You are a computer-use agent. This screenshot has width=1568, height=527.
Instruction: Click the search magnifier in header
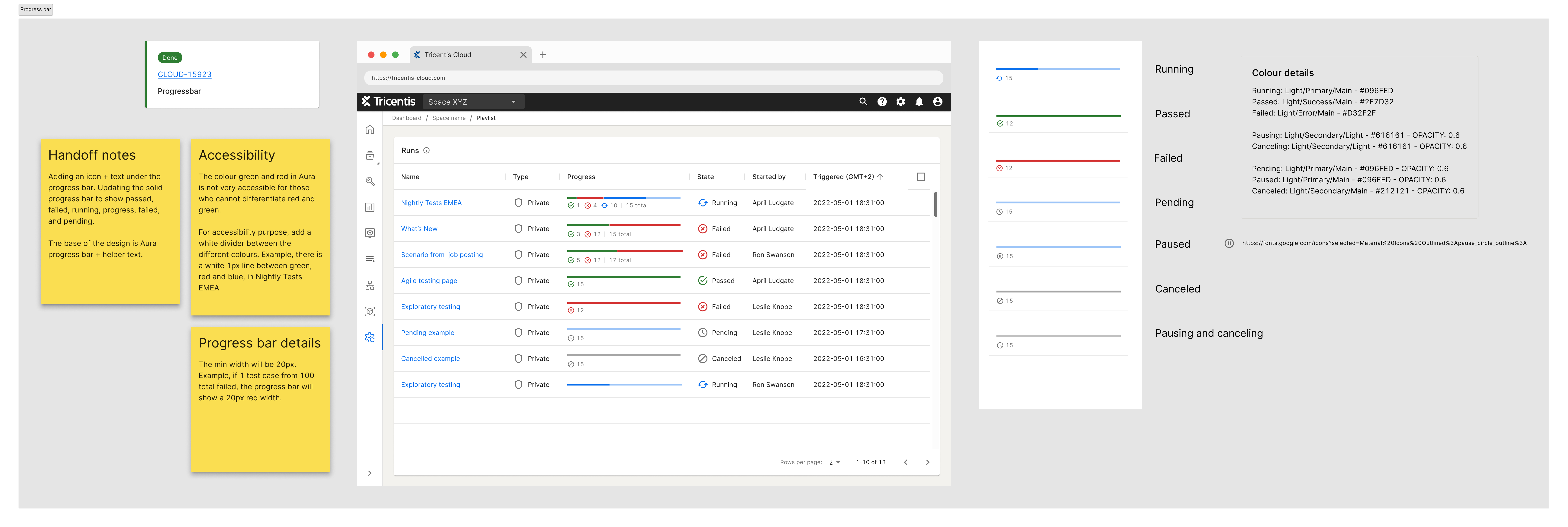[x=863, y=102]
